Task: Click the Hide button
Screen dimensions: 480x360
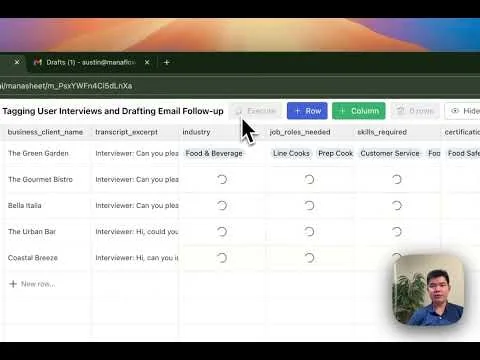Action: pos(463,111)
